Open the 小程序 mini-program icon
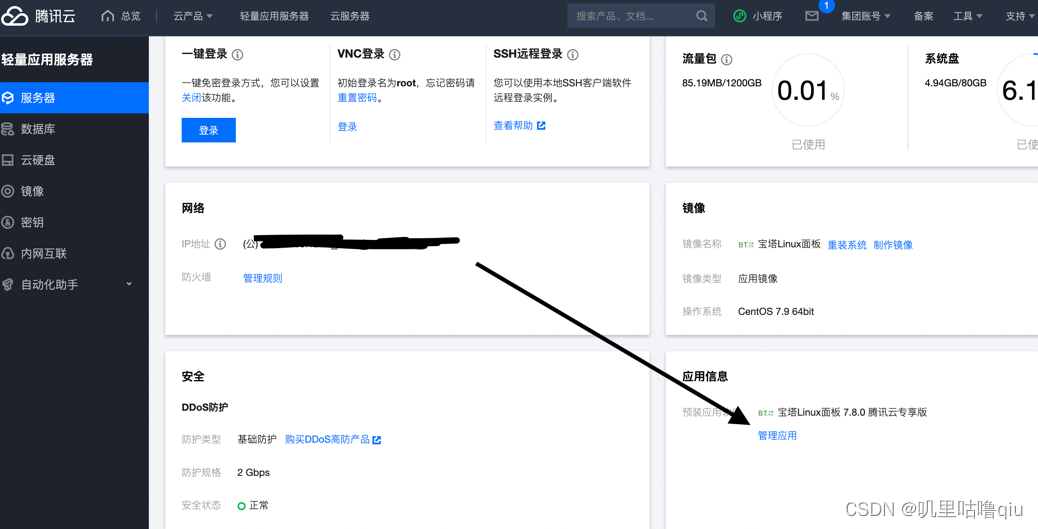Viewport: 1038px width, 529px height. pyautogui.click(x=739, y=16)
